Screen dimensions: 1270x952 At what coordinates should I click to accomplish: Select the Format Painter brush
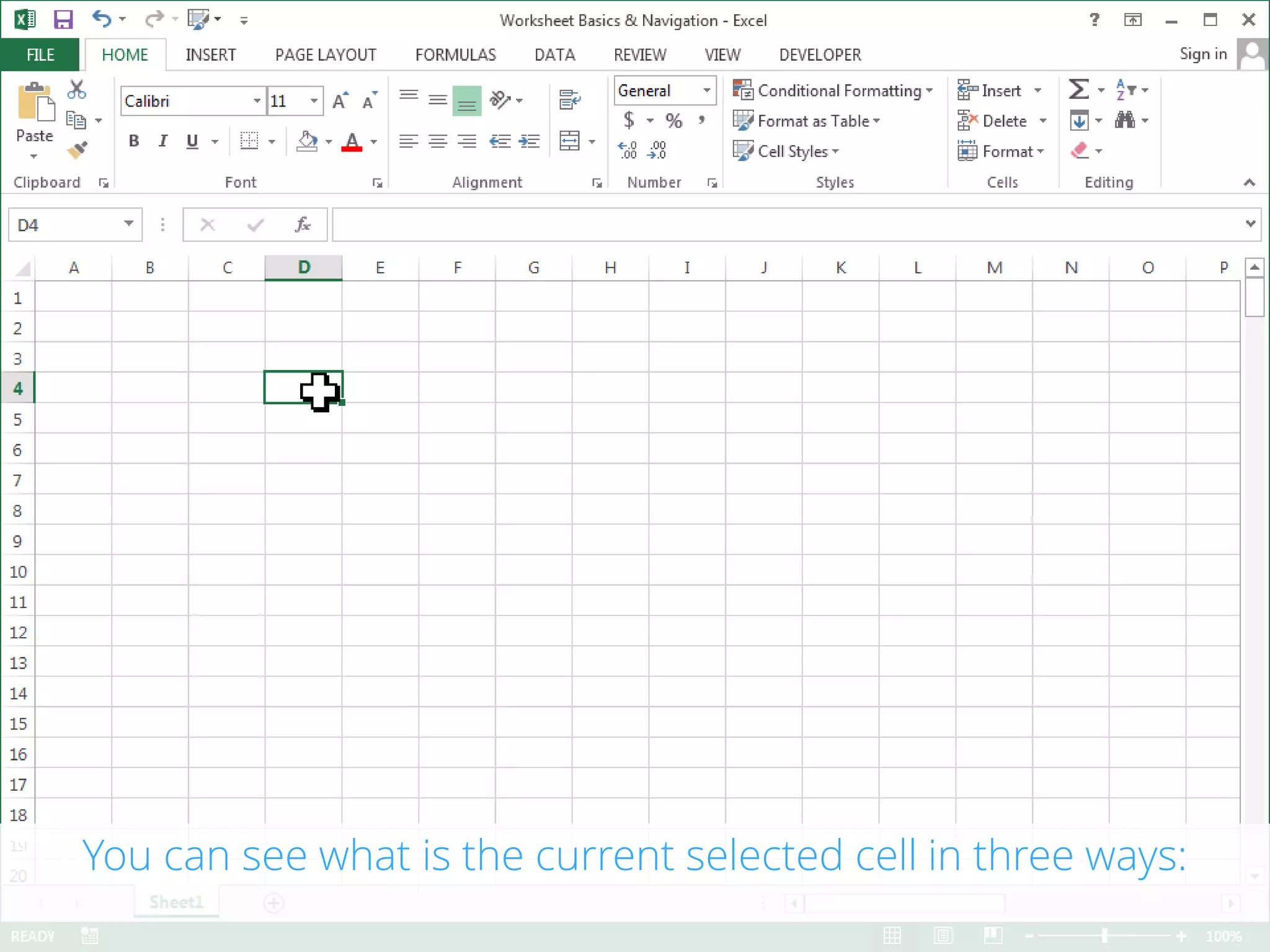(77, 150)
